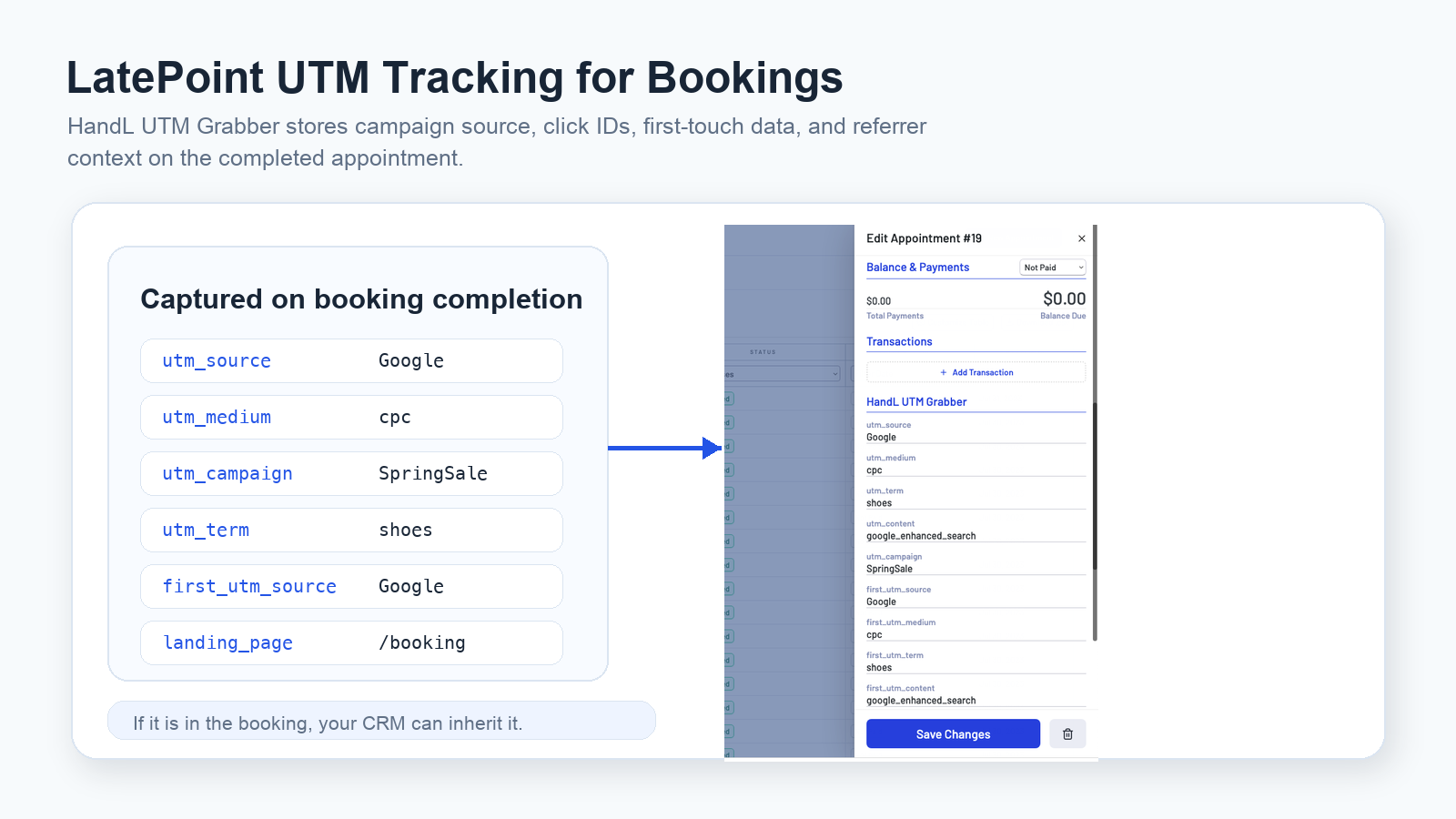
Task: Click the utm_term shoes card row
Action: tap(351, 531)
